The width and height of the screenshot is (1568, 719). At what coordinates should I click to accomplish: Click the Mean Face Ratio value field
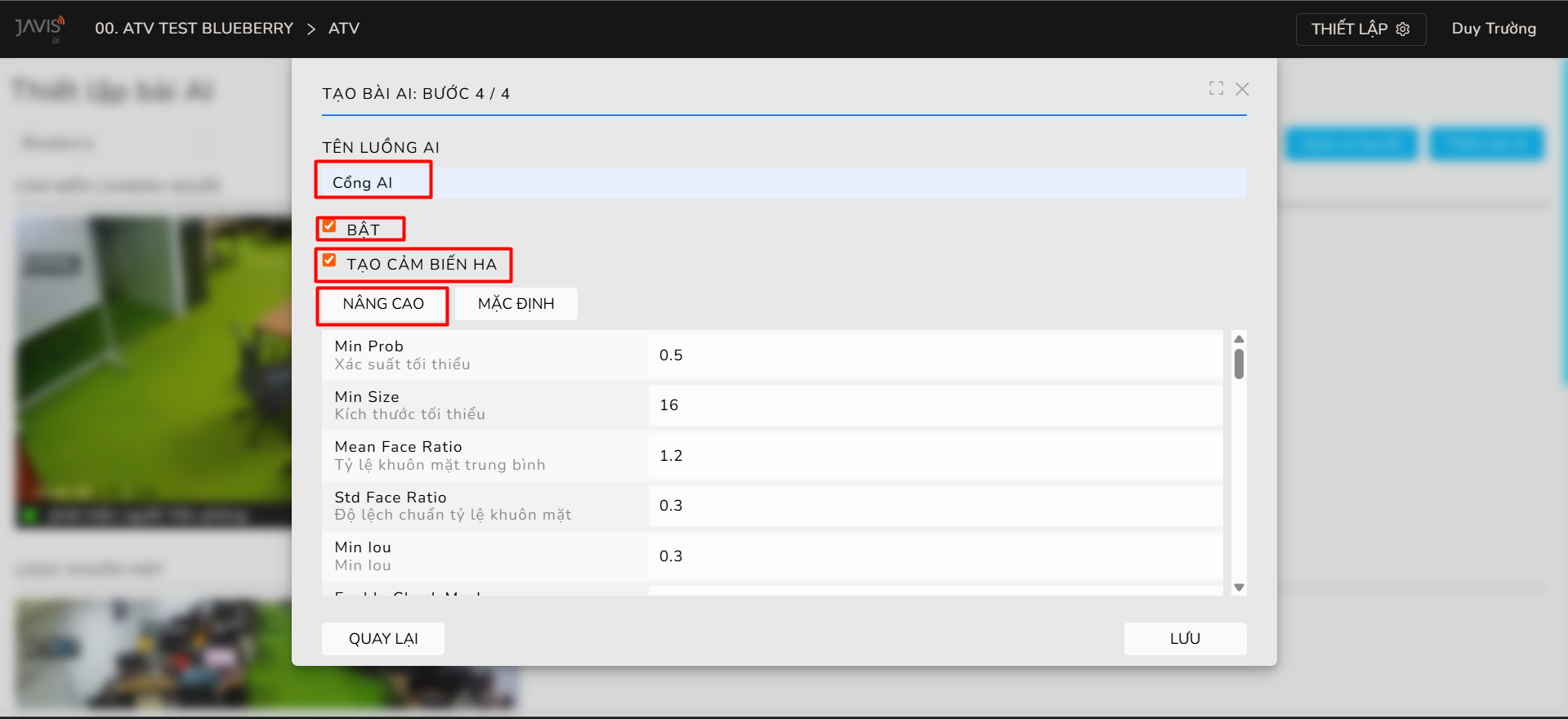935,456
